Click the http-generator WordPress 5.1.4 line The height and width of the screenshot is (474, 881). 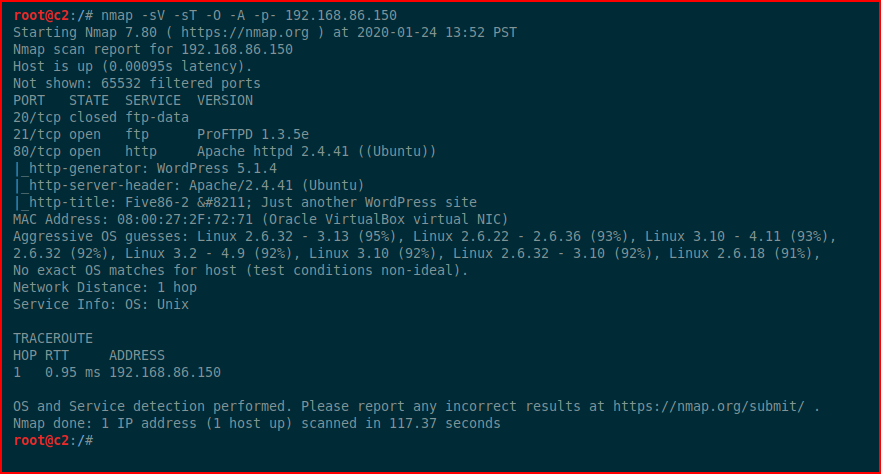(145, 168)
